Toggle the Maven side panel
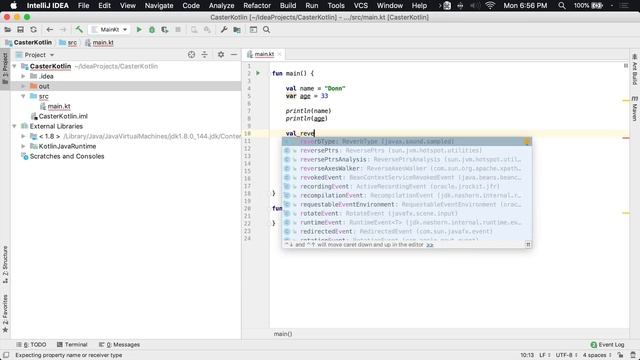Image resolution: width=640 pixels, height=360 pixels. point(635,109)
